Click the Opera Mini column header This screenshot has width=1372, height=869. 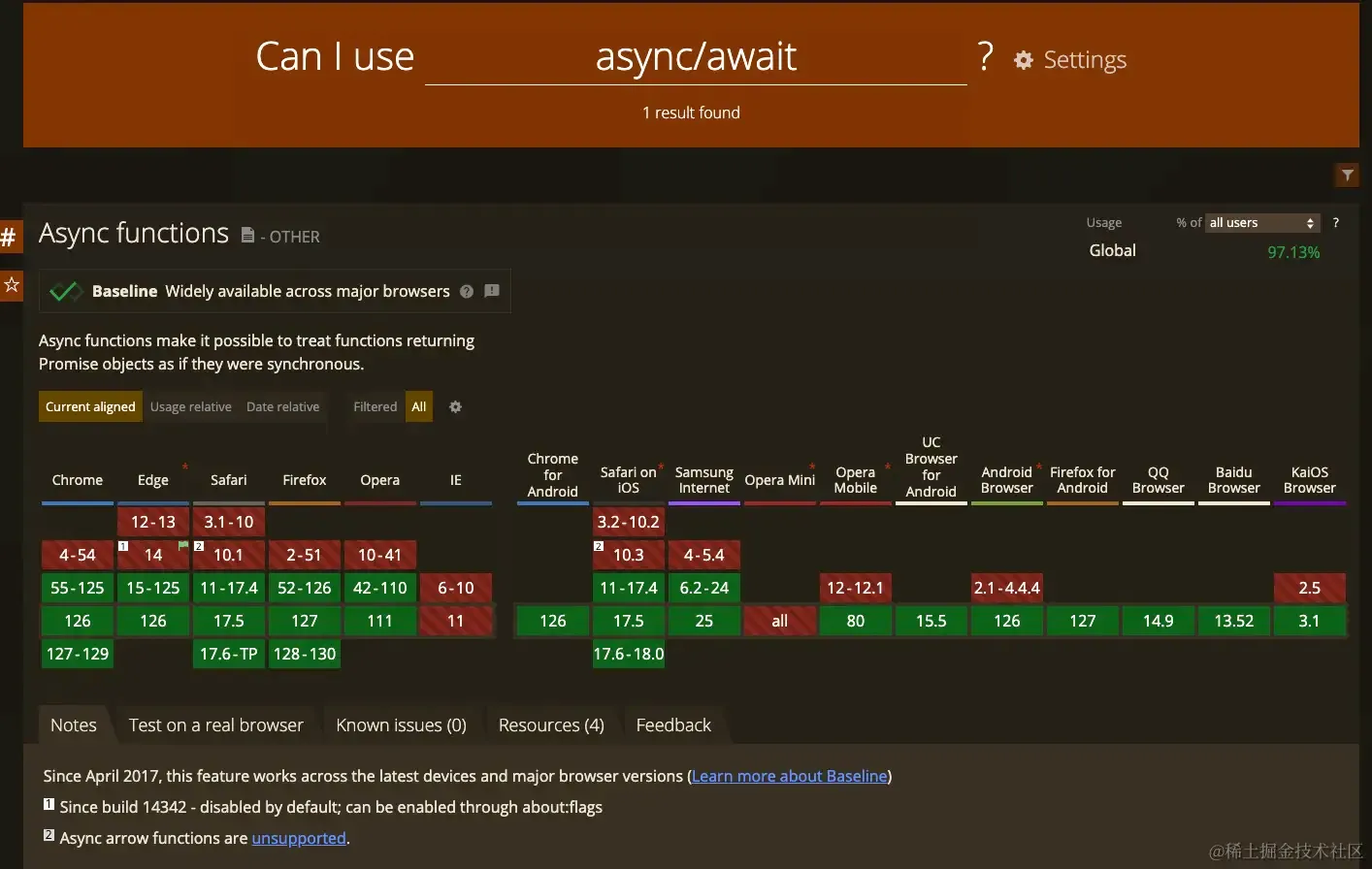(x=780, y=480)
